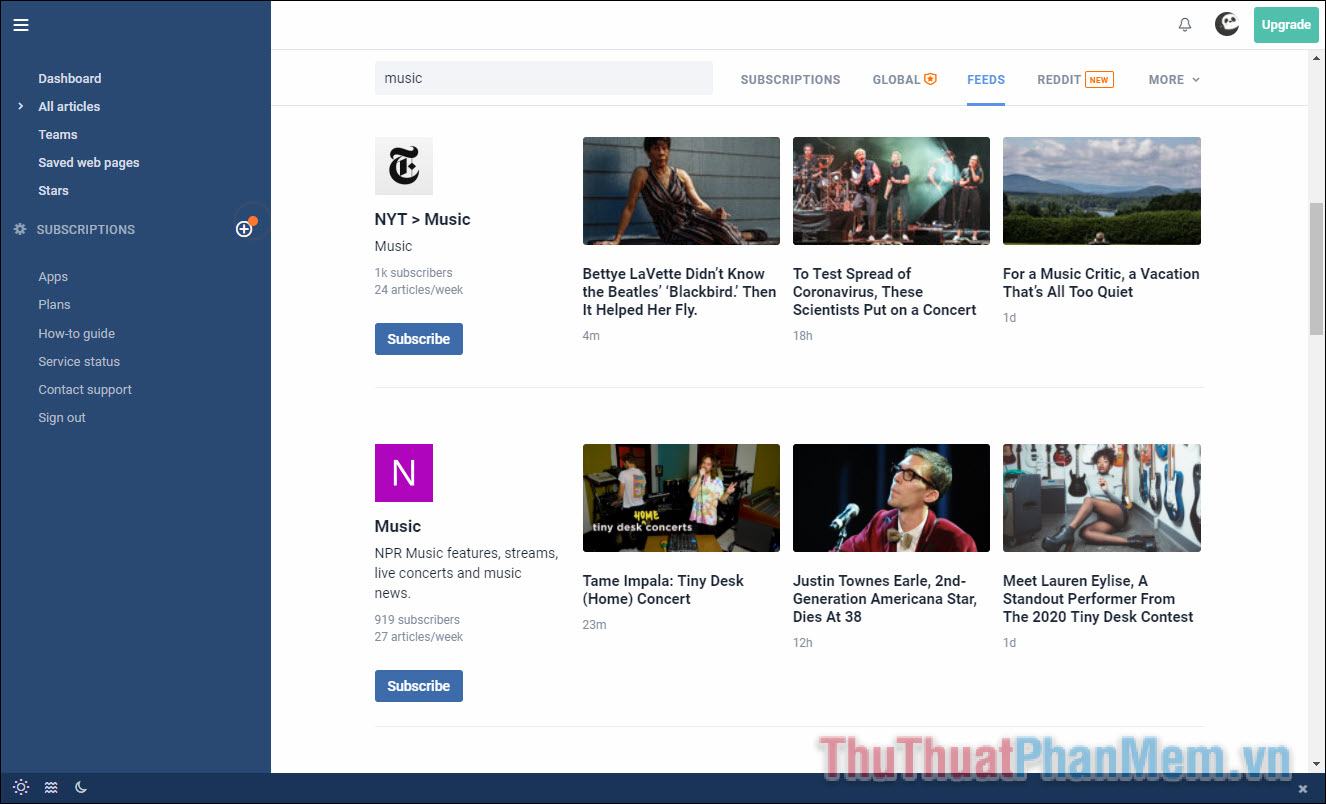Image resolution: width=1326 pixels, height=804 pixels.
Task: Open the coronavirus concert article thumbnail
Action: coord(891,191)
